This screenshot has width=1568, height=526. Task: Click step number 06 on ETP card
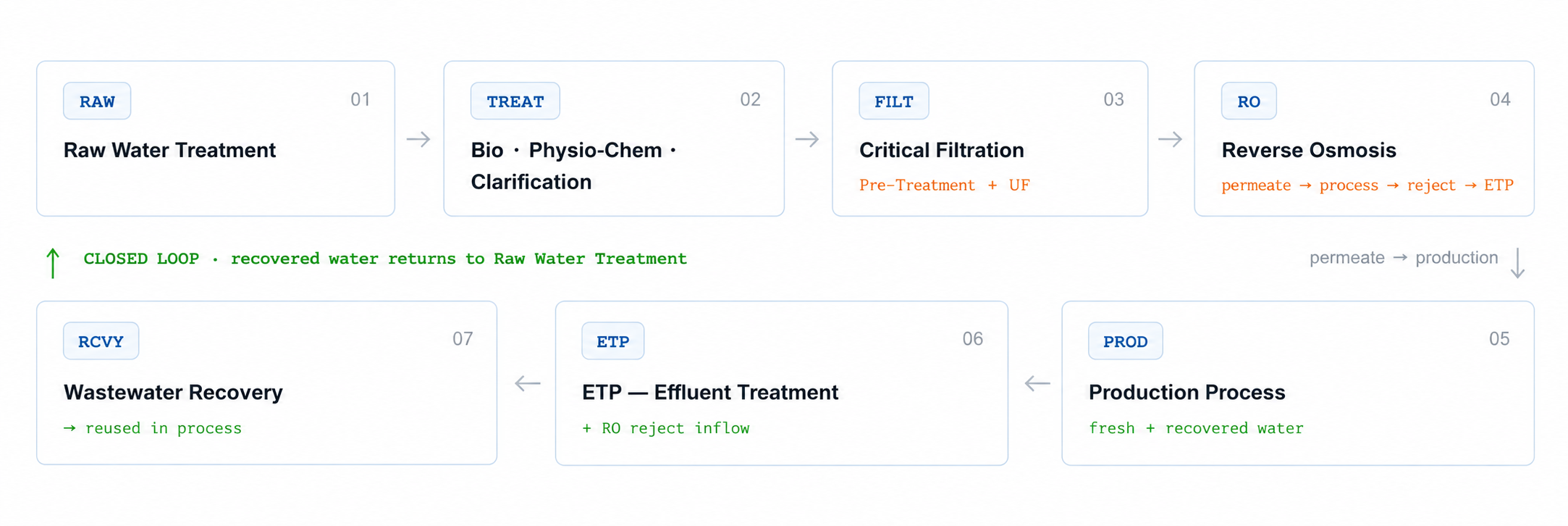tap(972, 339)
